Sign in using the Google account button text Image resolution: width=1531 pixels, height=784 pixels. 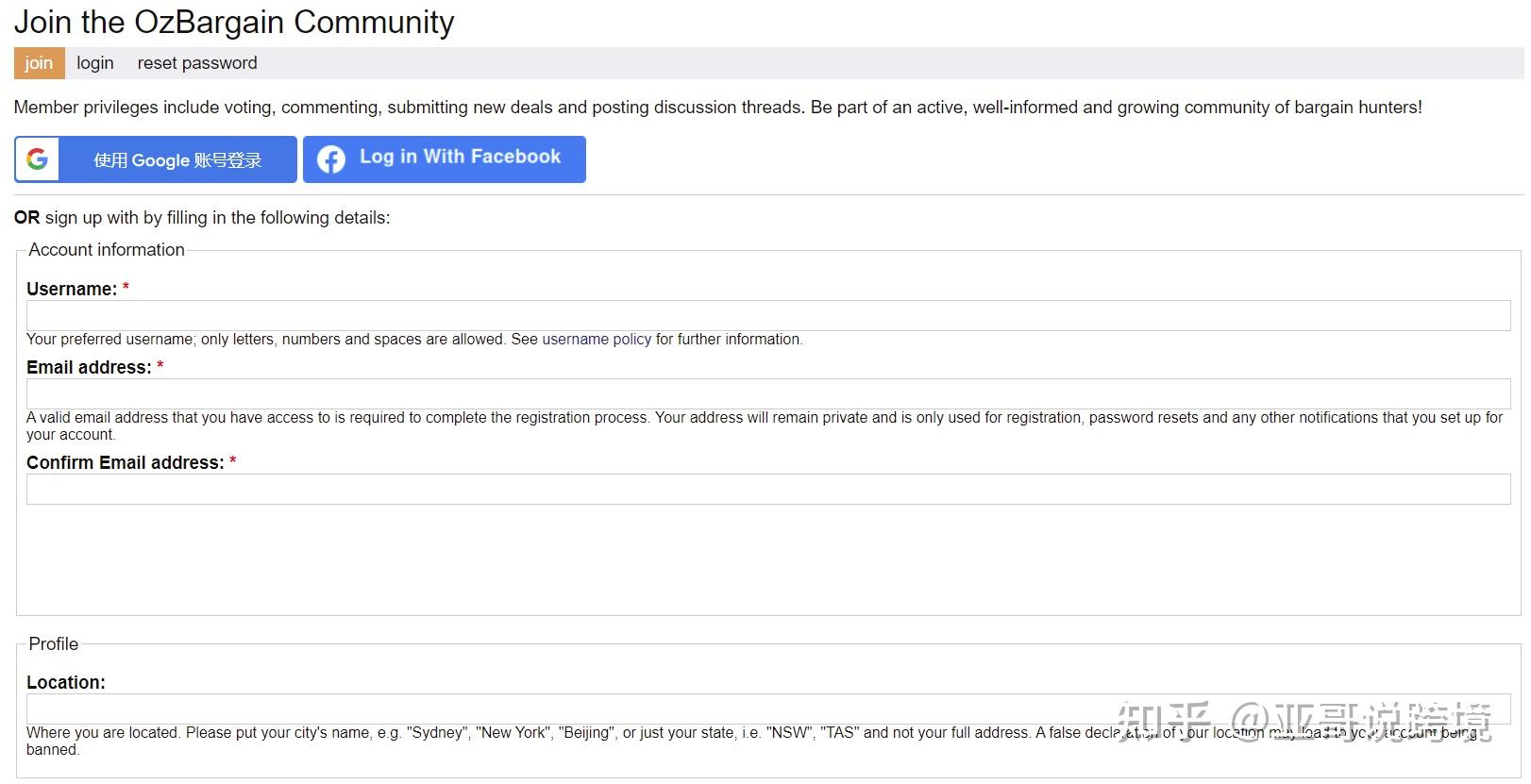[x=177, y=160]
